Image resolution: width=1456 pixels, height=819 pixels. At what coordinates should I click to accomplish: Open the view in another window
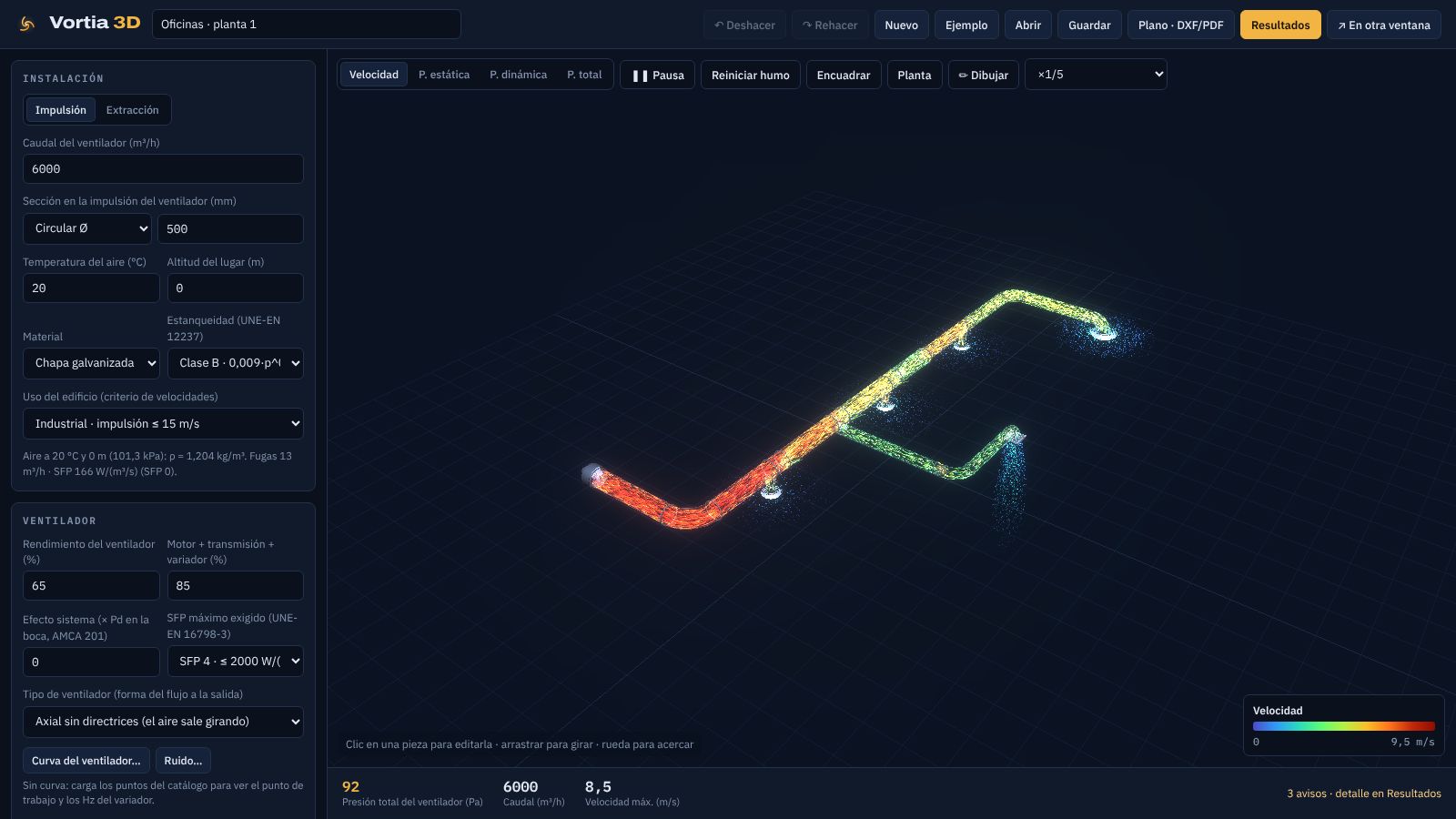1383,25
